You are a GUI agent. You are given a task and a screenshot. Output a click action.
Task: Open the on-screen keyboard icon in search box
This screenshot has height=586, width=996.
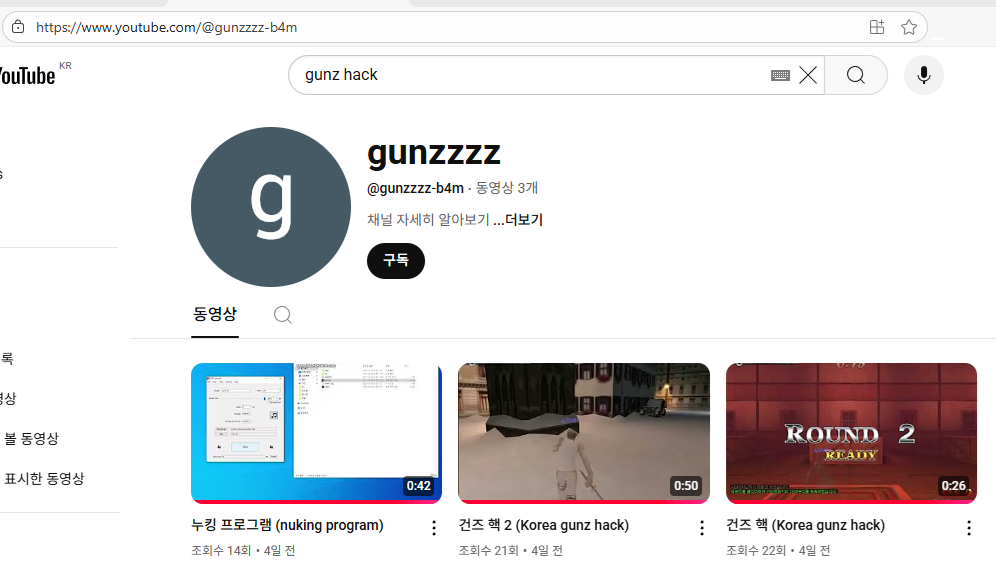pos(780,76)
